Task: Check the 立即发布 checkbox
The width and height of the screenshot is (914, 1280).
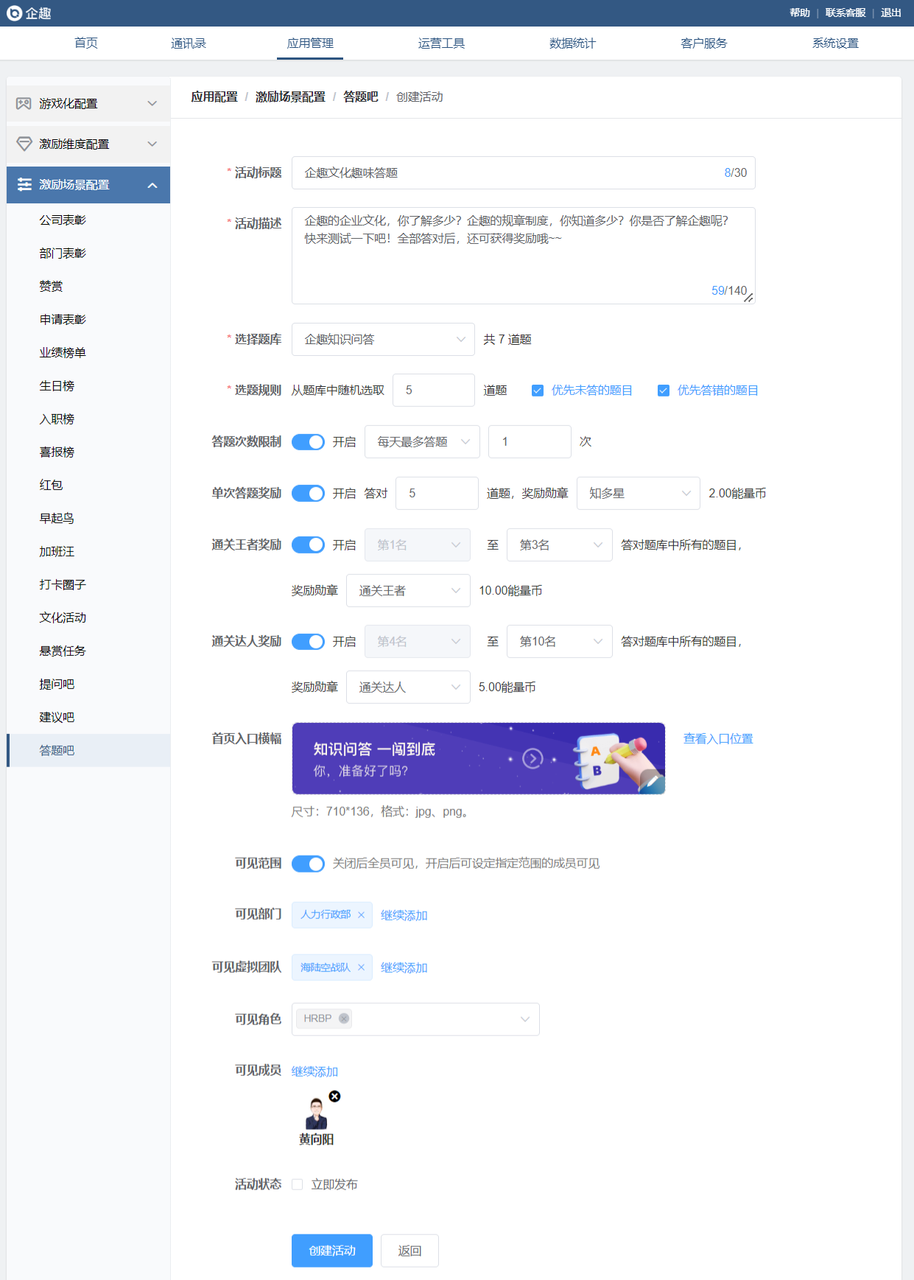Action: coord(297,1185)
